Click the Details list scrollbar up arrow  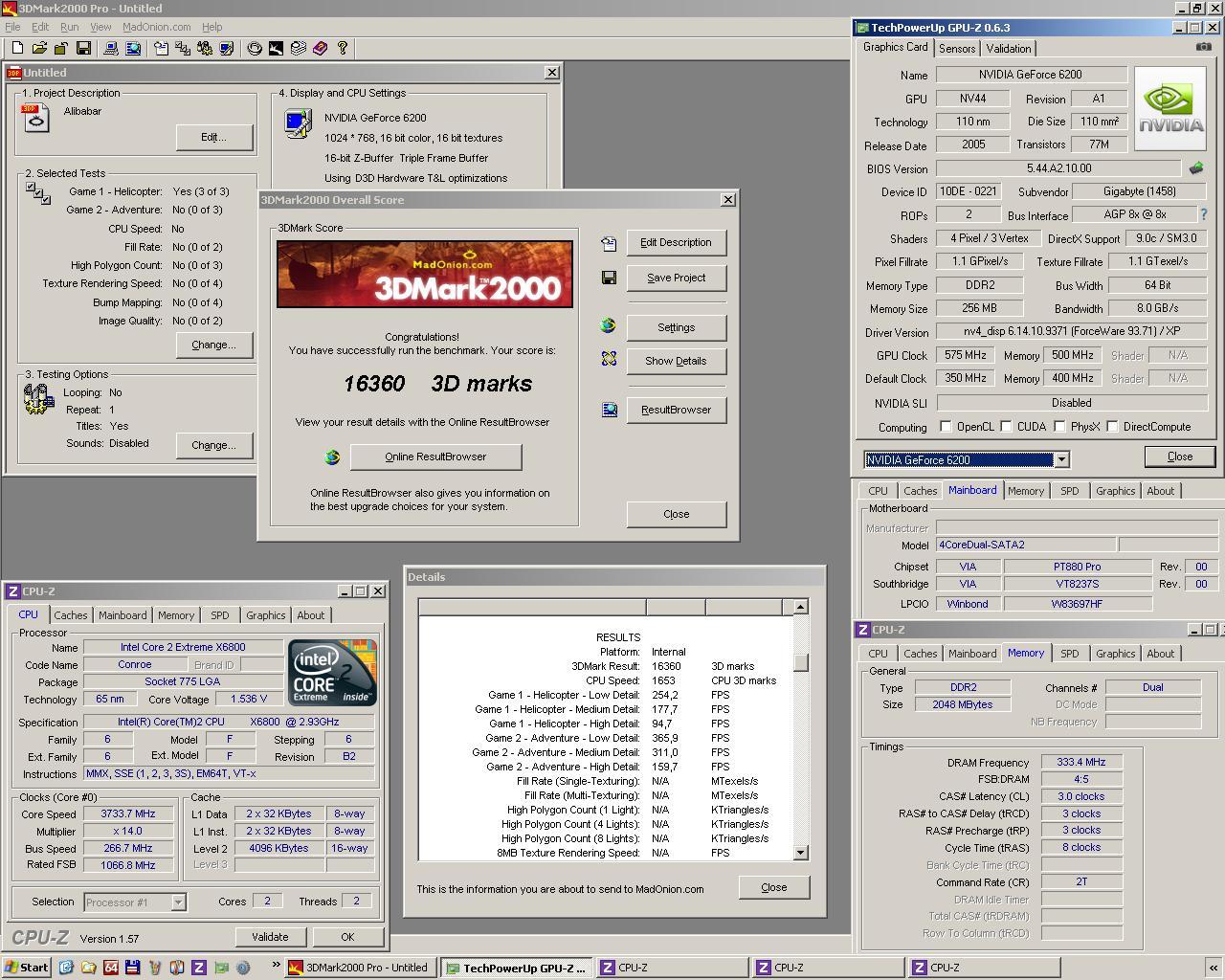800,606
